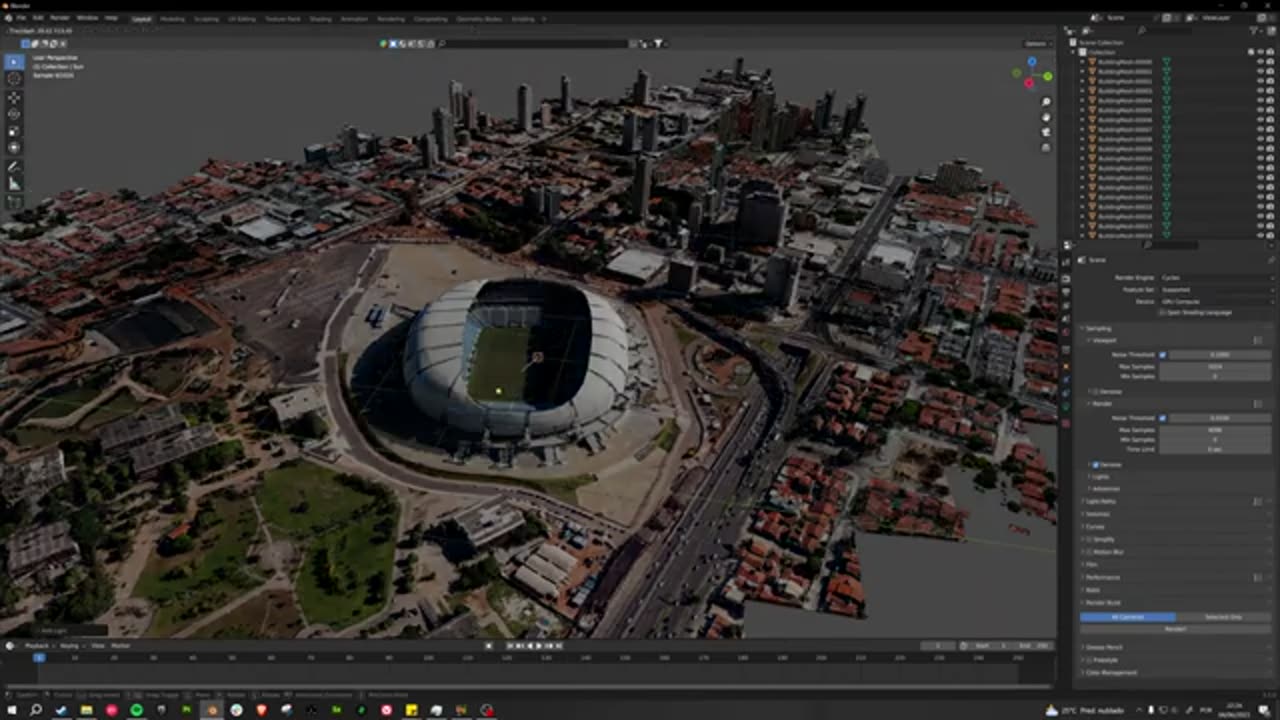Open the Render menu
Viewport: 1280px width, 720px height.
60,18
